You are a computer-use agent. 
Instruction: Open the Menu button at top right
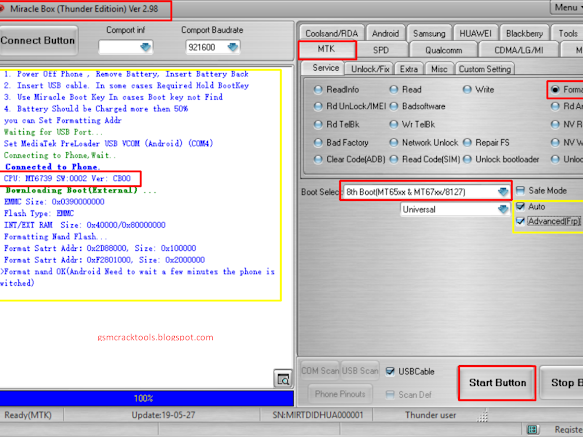point(567,7)
